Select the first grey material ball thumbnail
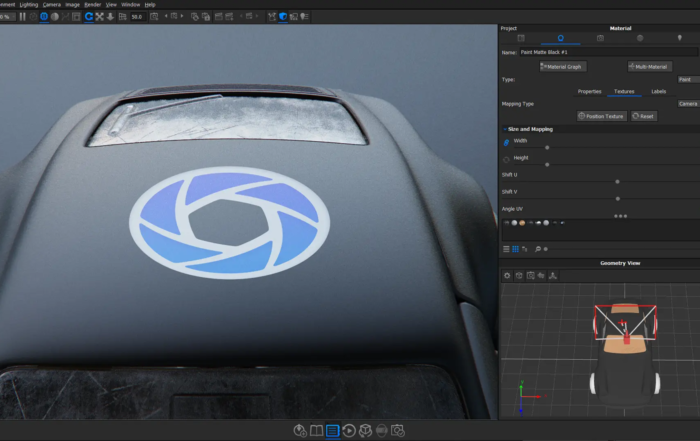Image resolution: width=700 pixels, height=441 pixels. (514, 223)
